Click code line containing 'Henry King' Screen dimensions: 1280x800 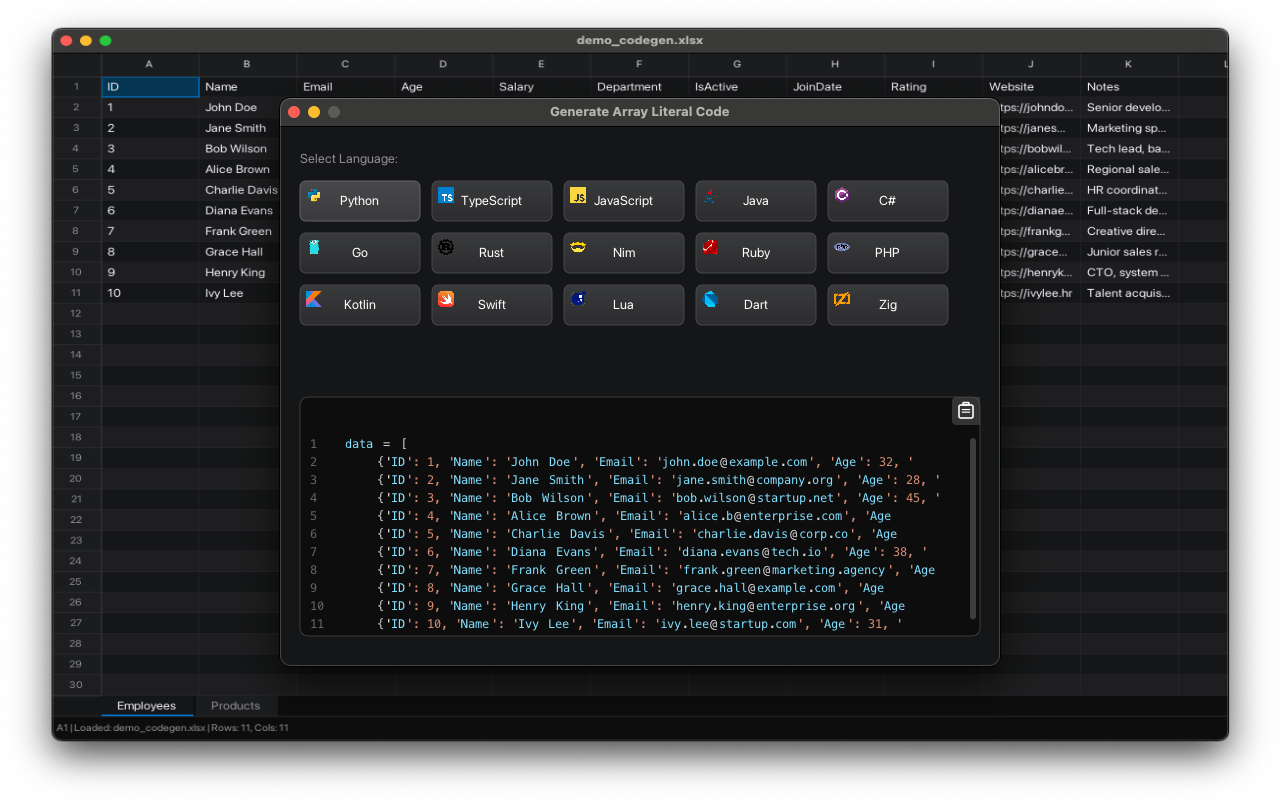(640, 606)
